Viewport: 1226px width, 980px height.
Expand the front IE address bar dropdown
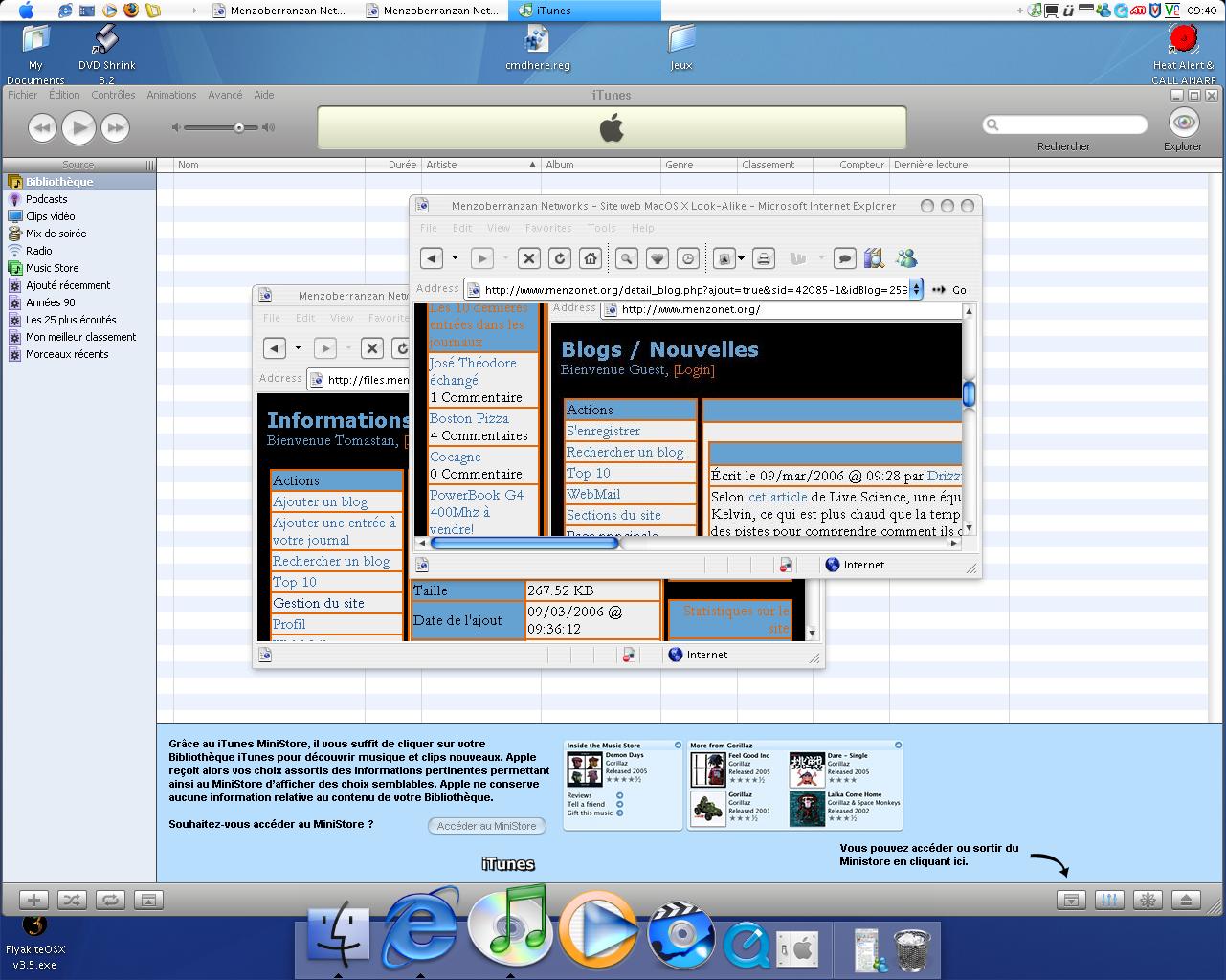(916, 289)
